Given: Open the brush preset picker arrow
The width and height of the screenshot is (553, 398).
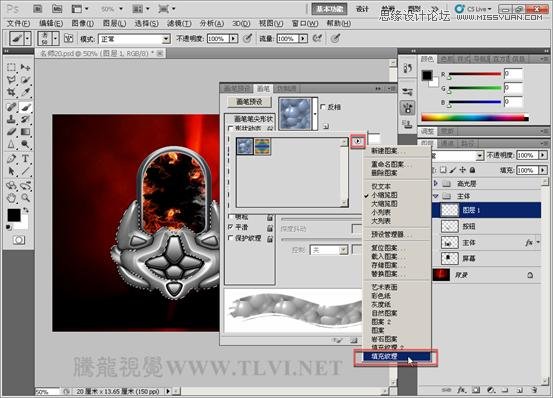Looking at the screenshot, I should [x=55, y=38].
